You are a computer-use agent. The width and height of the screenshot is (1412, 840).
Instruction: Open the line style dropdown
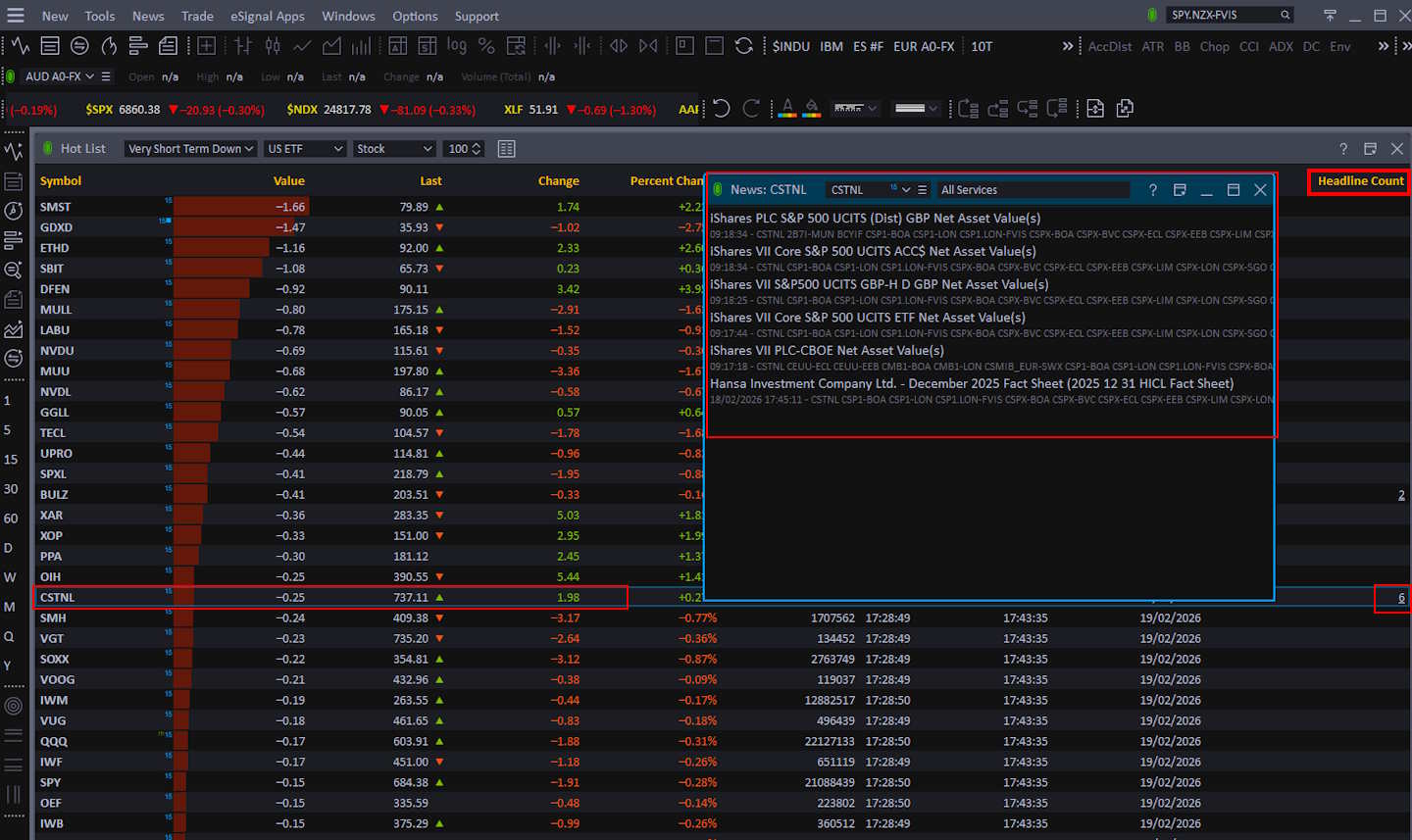click(x=855, y=109)
